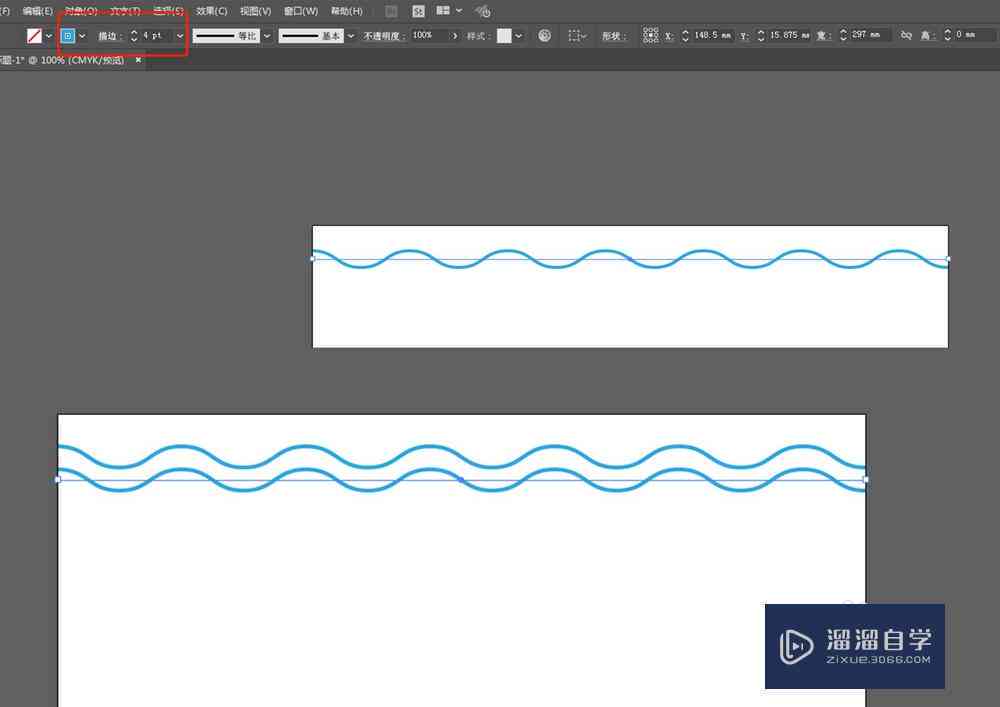The image size is (1000, 707).
Task: Click the X value 148.5 mm field
Action: 712,35
